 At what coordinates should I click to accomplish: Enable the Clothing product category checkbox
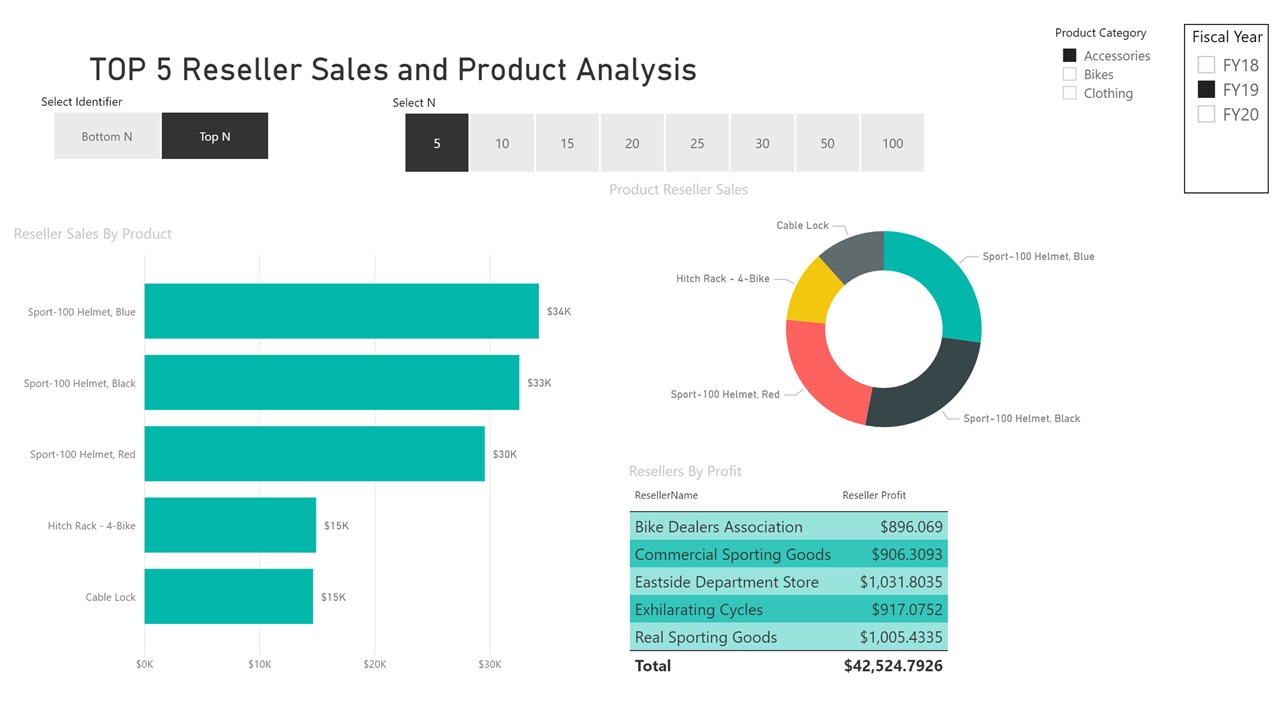tap(1070, 93)
